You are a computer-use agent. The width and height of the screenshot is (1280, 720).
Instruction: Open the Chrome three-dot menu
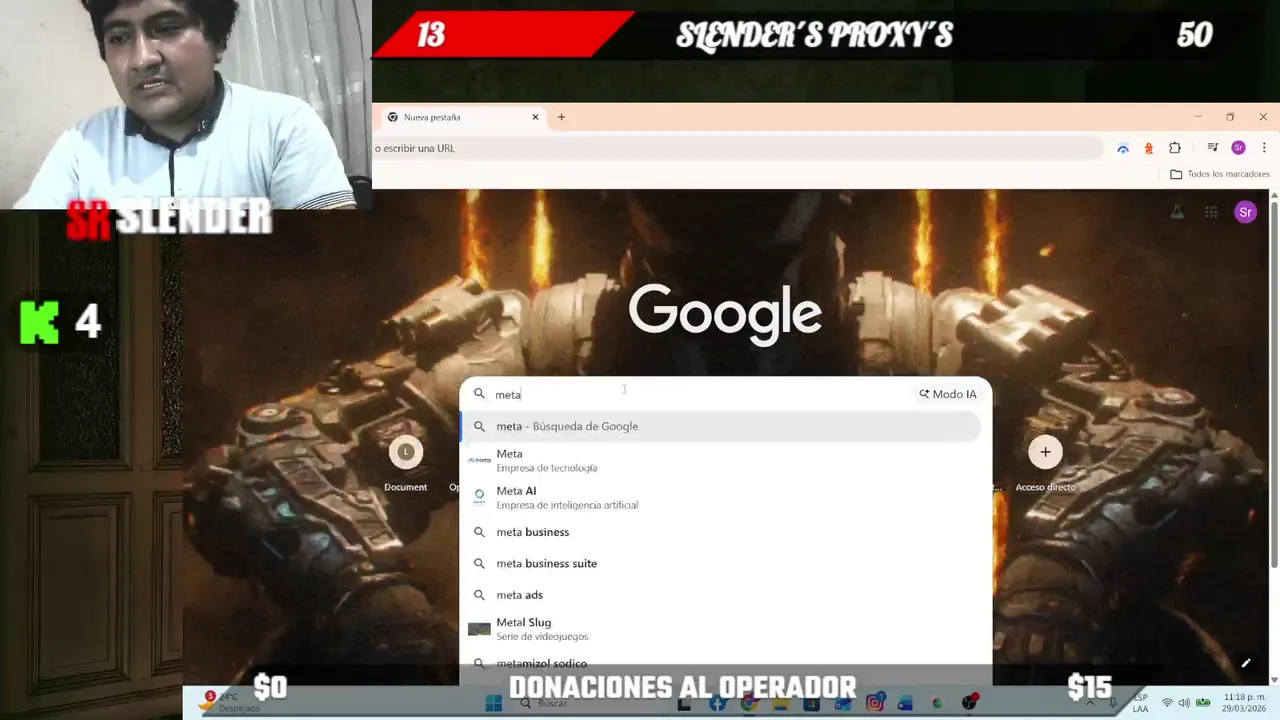point(1264,148)
